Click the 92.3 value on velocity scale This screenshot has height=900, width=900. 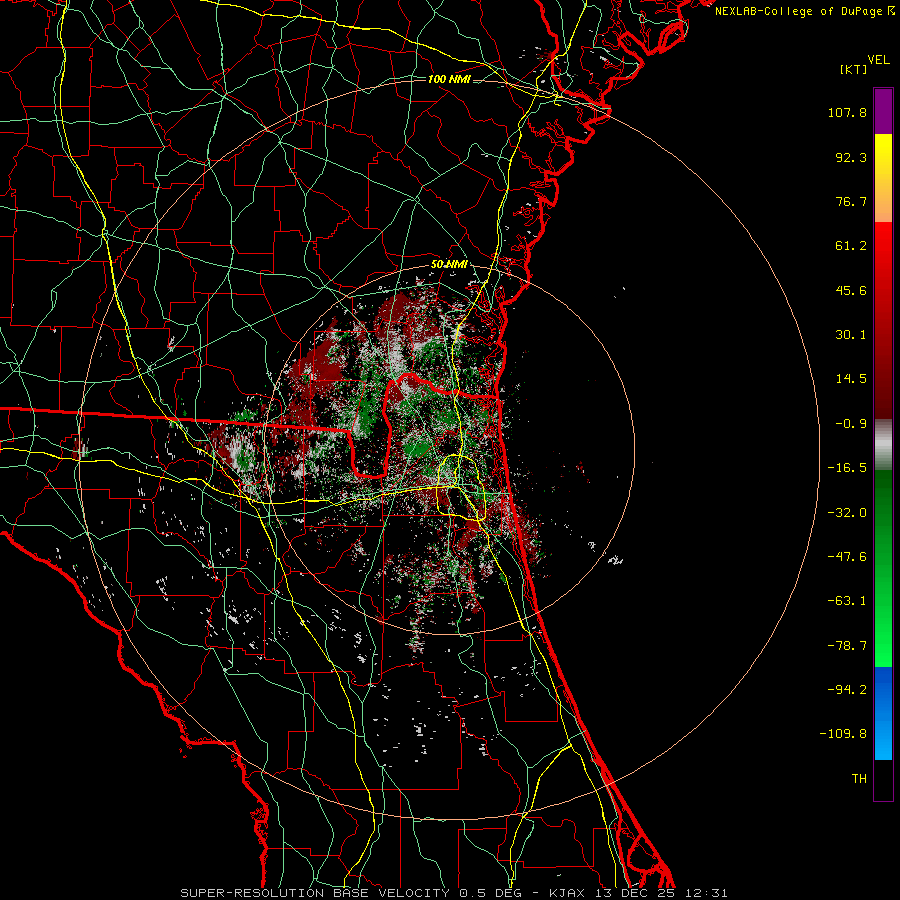(851, 157)
